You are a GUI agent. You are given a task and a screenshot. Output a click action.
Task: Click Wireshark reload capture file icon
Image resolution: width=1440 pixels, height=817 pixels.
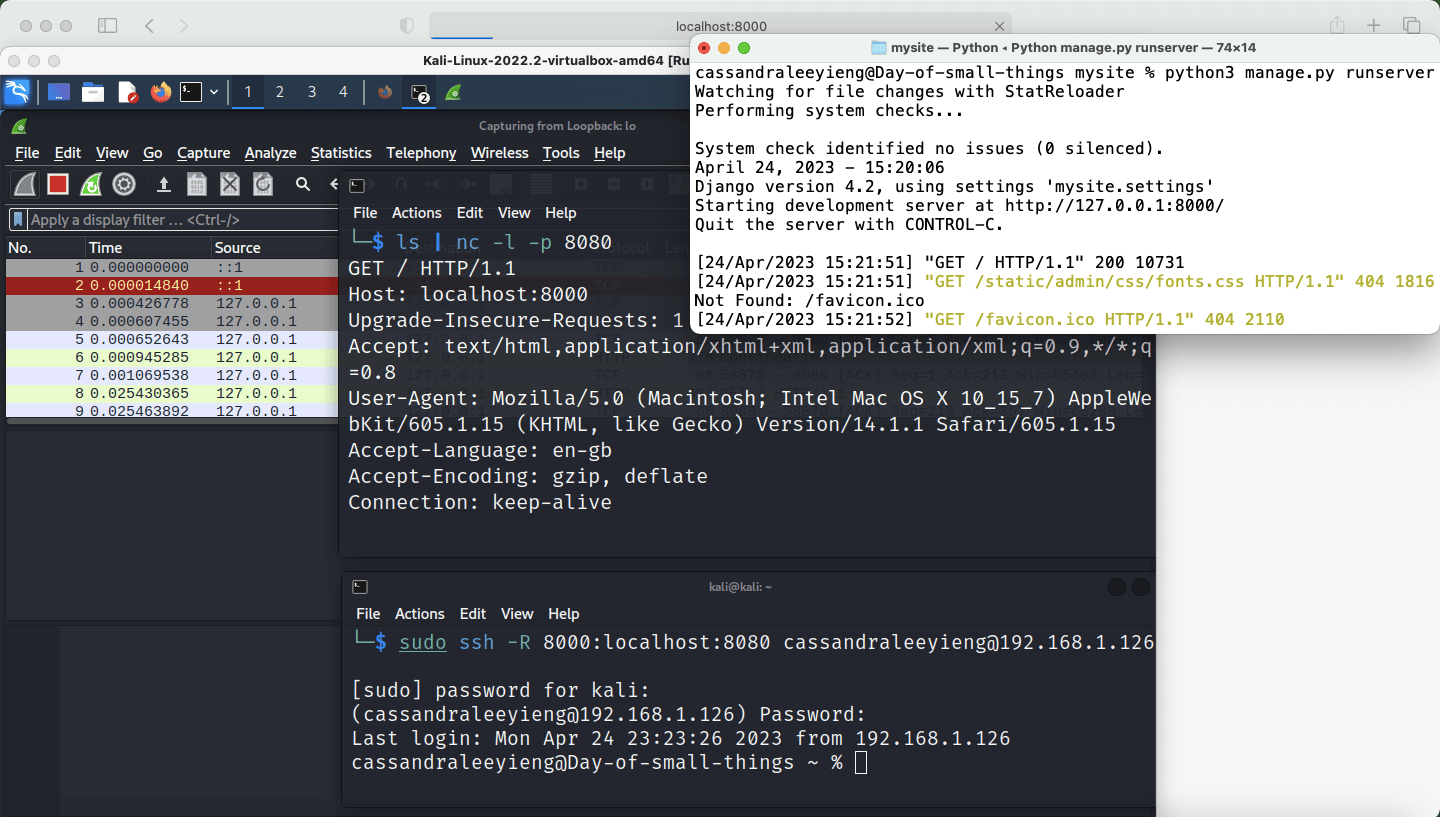coord(263,184)
